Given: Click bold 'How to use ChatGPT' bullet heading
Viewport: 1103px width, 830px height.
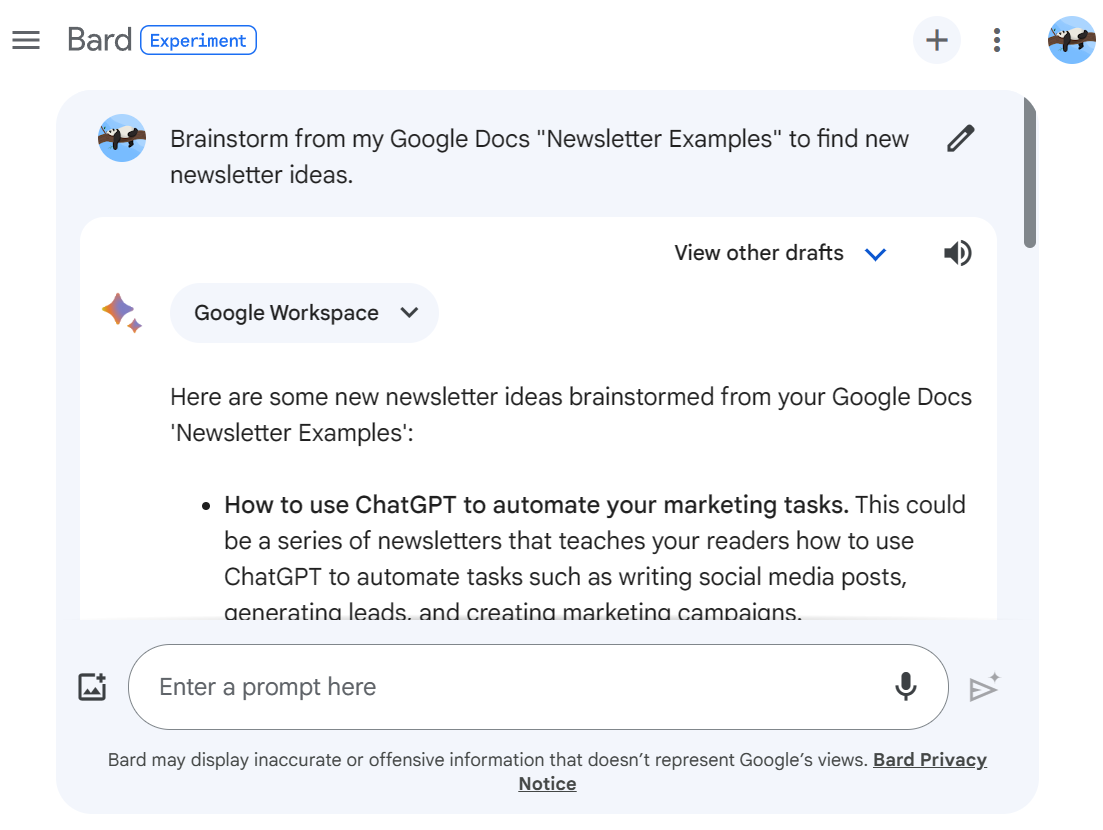Looking at the screenshot, I should coord(536,505).
